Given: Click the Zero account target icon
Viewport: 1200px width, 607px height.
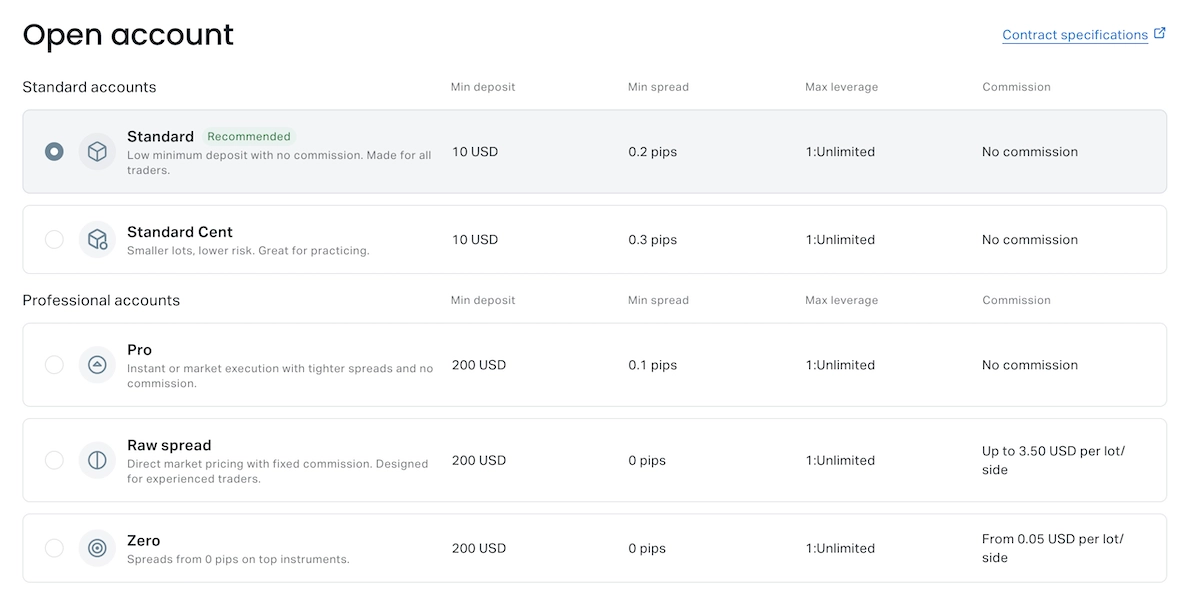Looking at the screenshot, I should (x=97, y=548).
